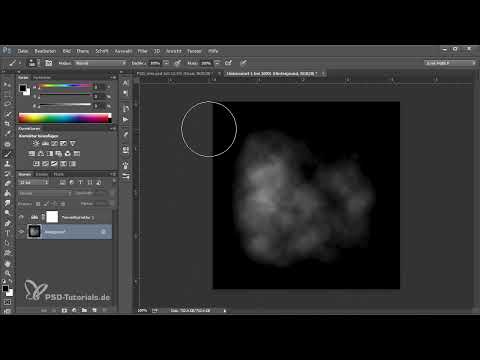This screenshot has width=480, height=360.
Task: Add a Black & White adjustment
Action: click(50, 154)
